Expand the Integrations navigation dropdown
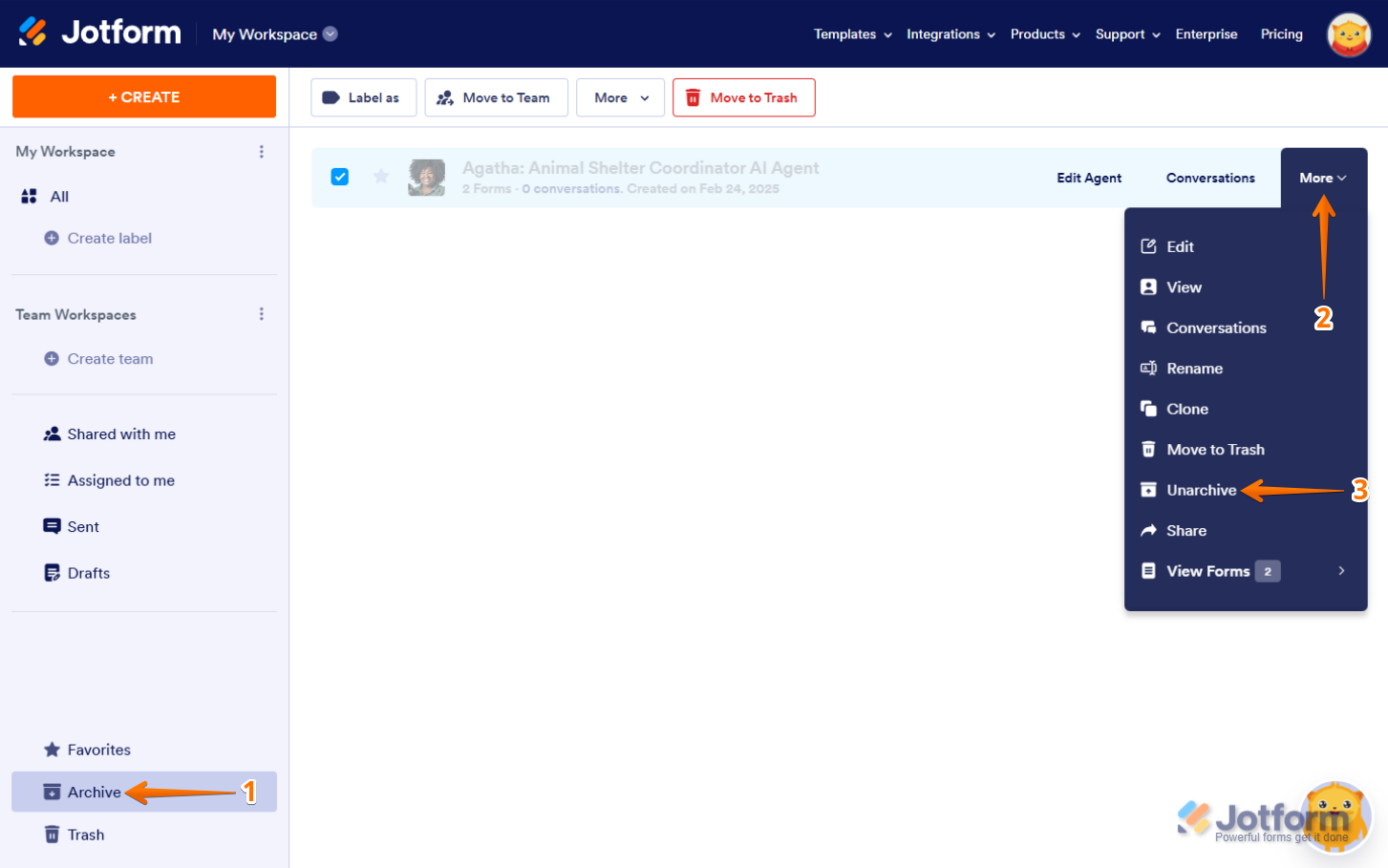The image size is (1388, 868). pyautogui.click(x=951, y=34)
